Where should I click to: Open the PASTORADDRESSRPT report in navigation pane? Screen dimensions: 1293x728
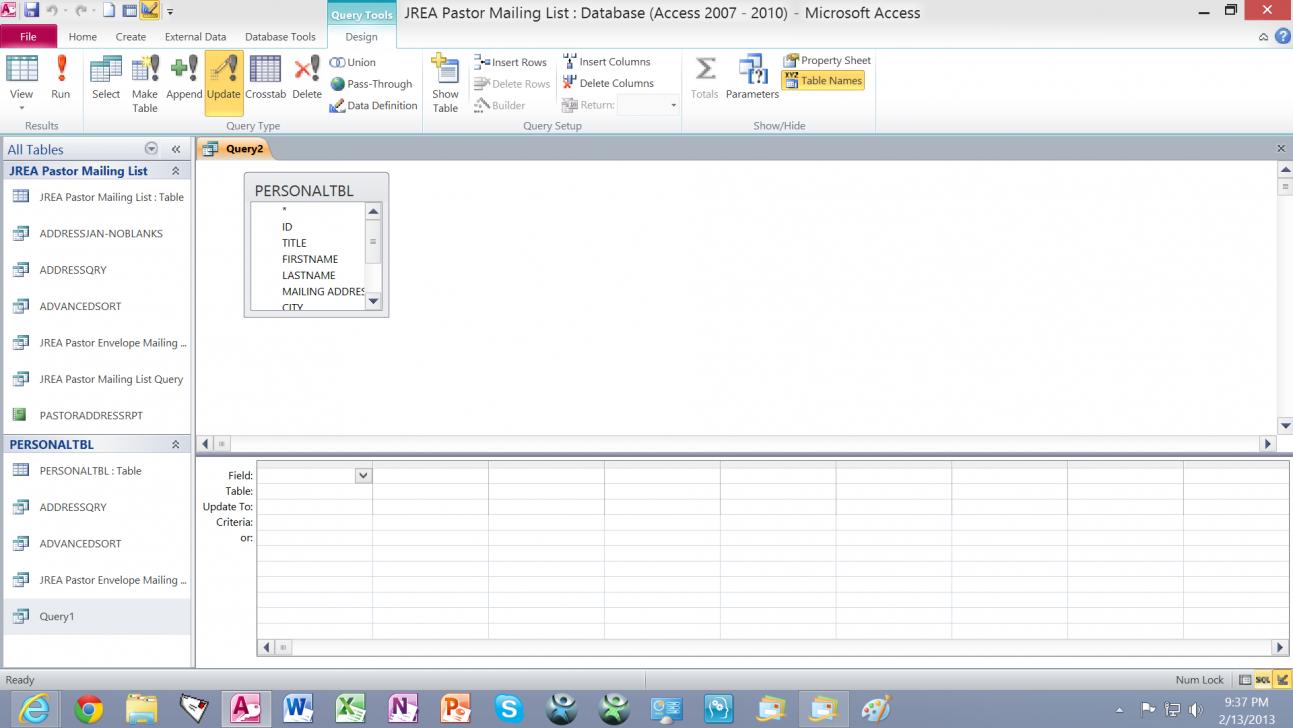(96, 415)
